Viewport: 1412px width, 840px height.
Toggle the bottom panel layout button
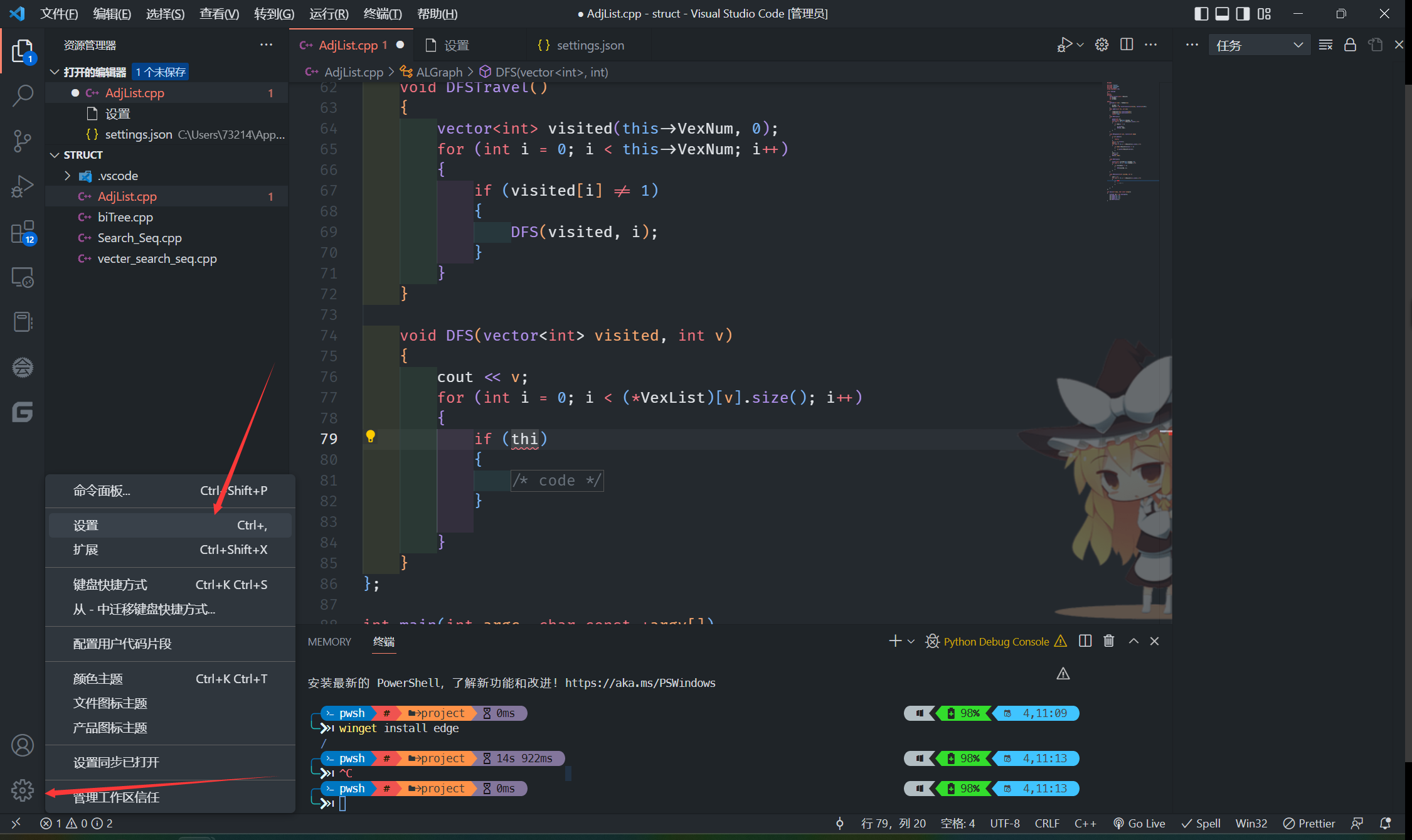[1222, 13]
